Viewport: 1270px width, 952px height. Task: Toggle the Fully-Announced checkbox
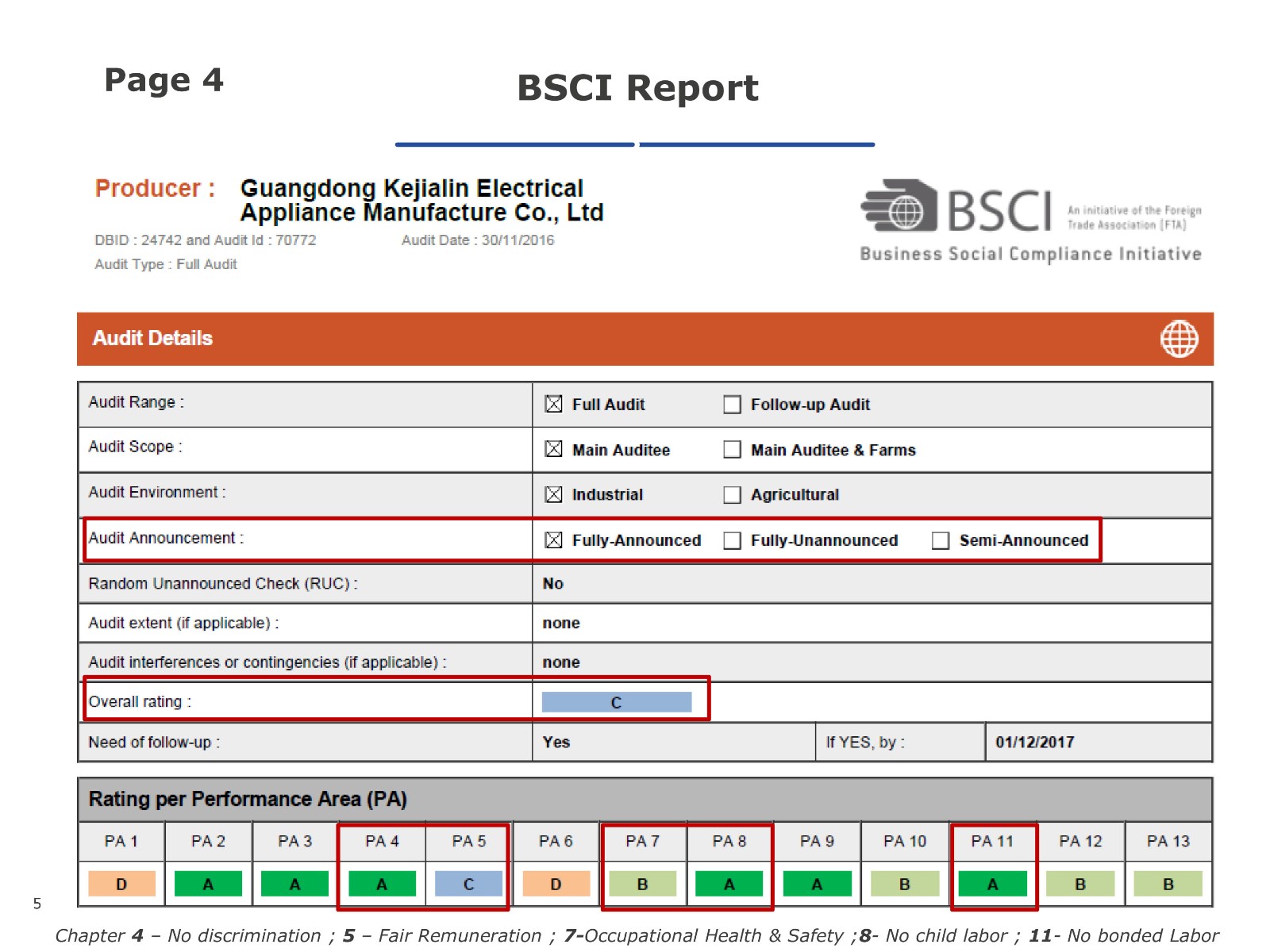click(x=553, y=539)
